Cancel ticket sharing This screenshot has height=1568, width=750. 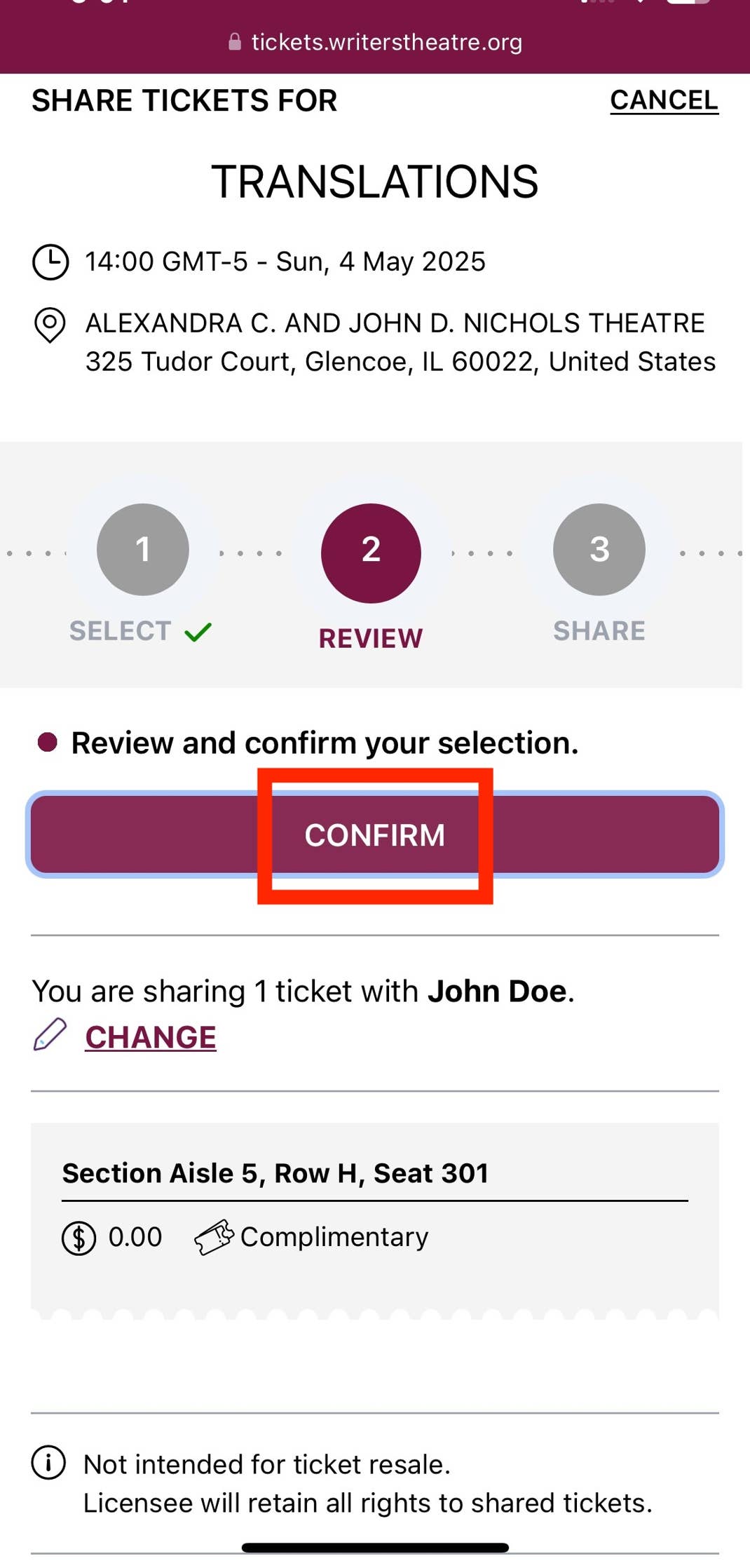coord(664,100)
